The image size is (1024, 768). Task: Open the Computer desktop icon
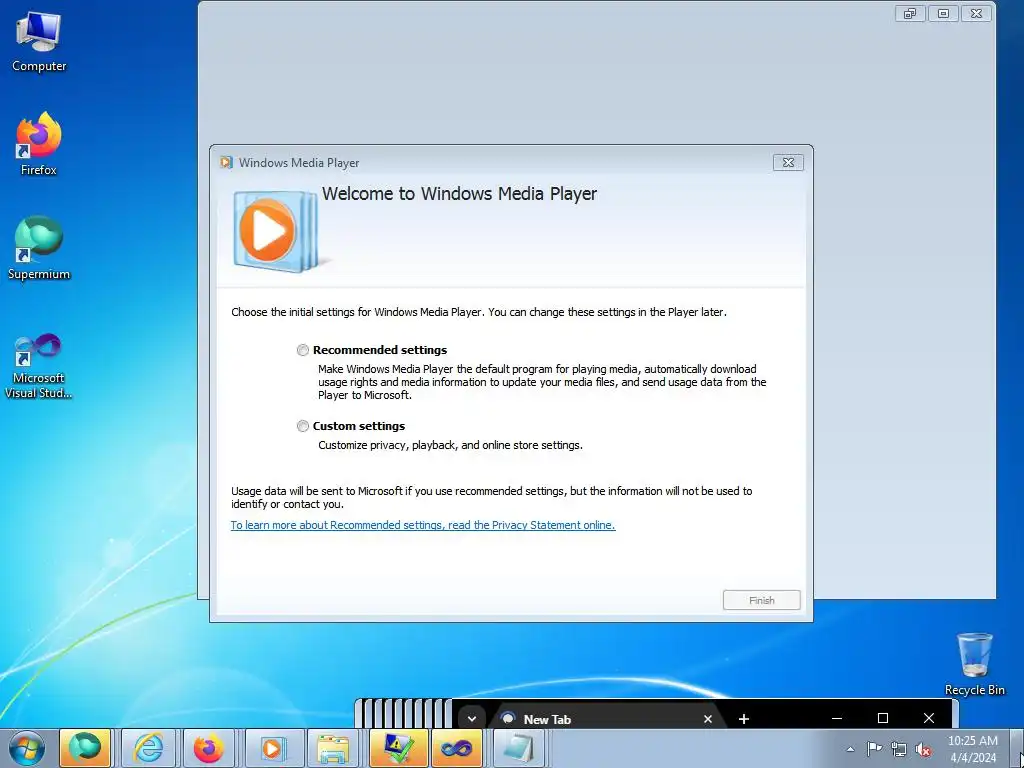pyautogui.click(x=39, y=42)
